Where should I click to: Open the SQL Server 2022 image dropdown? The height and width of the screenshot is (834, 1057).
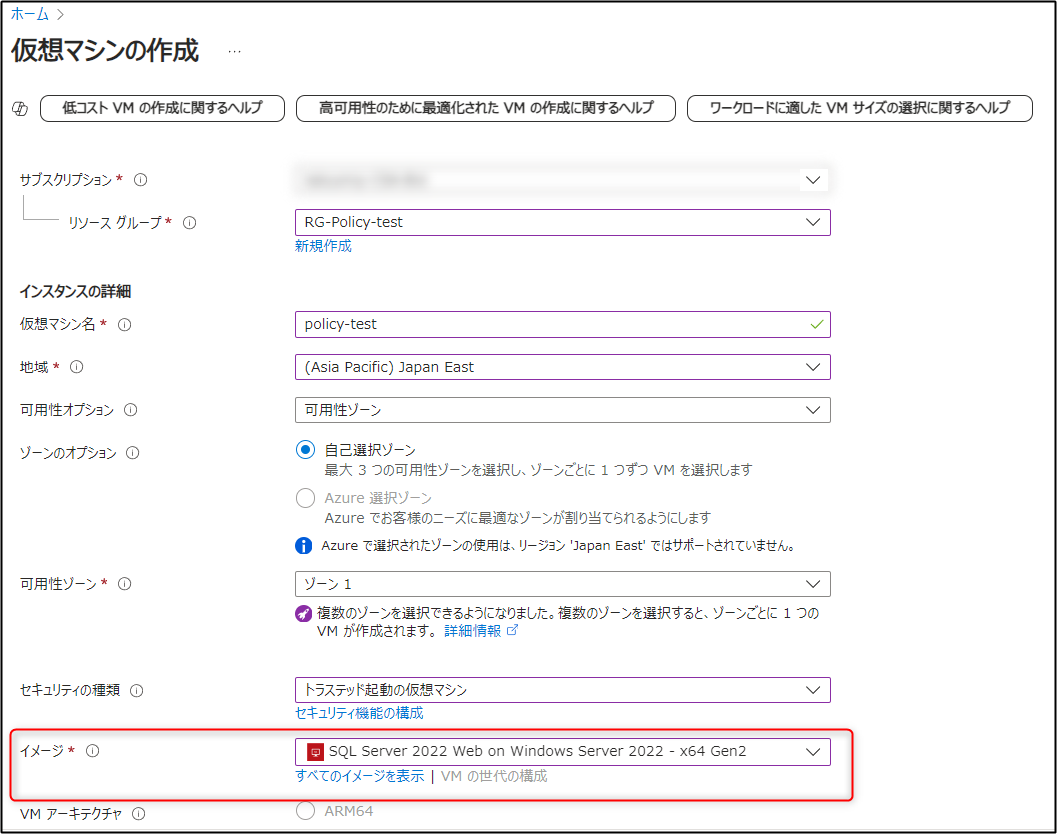tap(562, 752)
